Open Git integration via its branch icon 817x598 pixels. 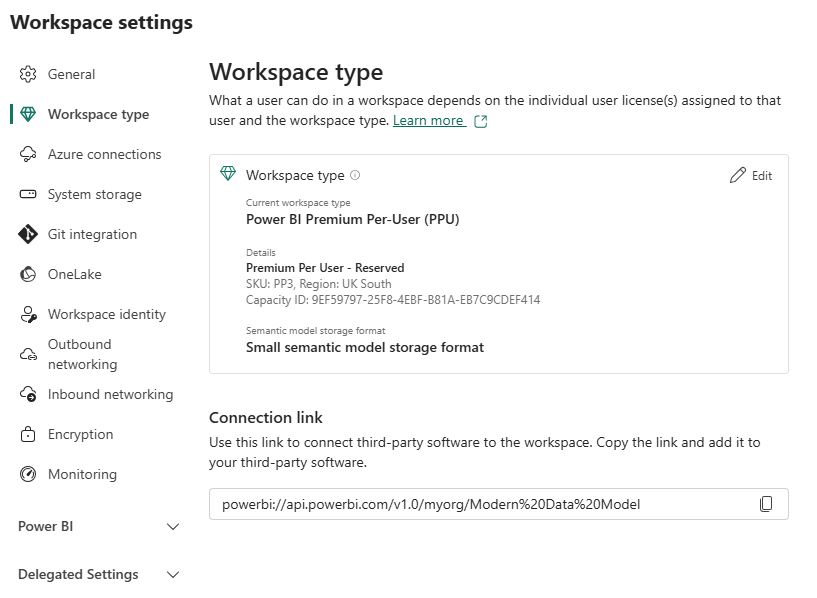pos(29,234)
